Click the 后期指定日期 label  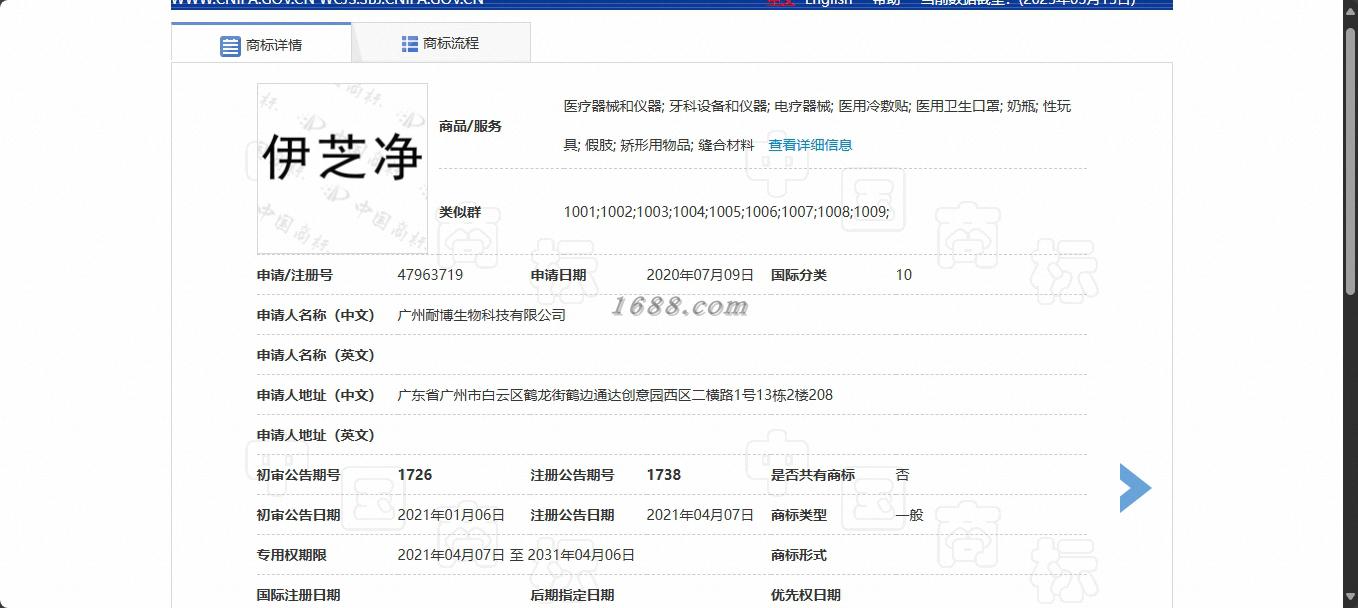tap(573, 595)
